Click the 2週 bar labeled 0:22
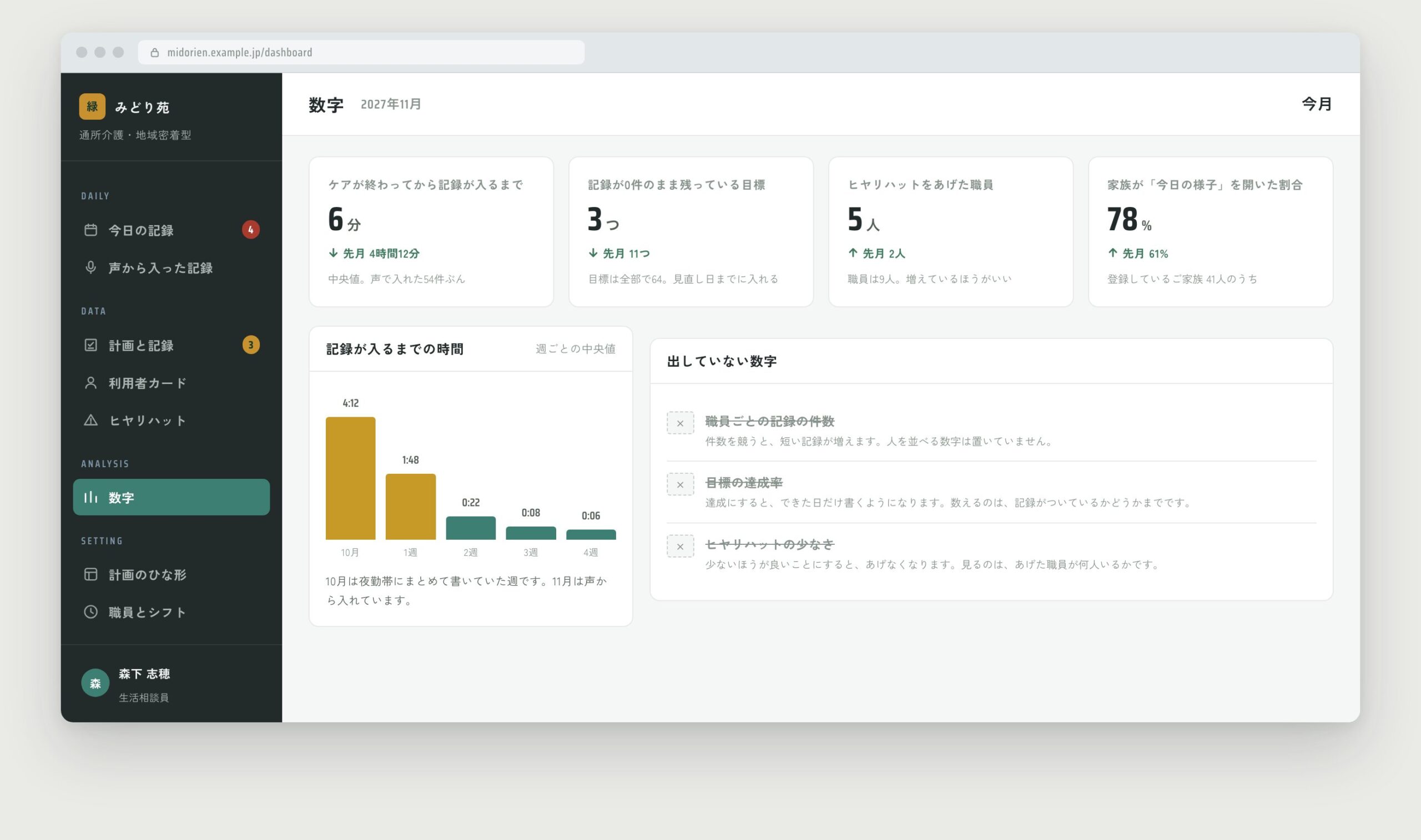 click(x=471, y=528)
